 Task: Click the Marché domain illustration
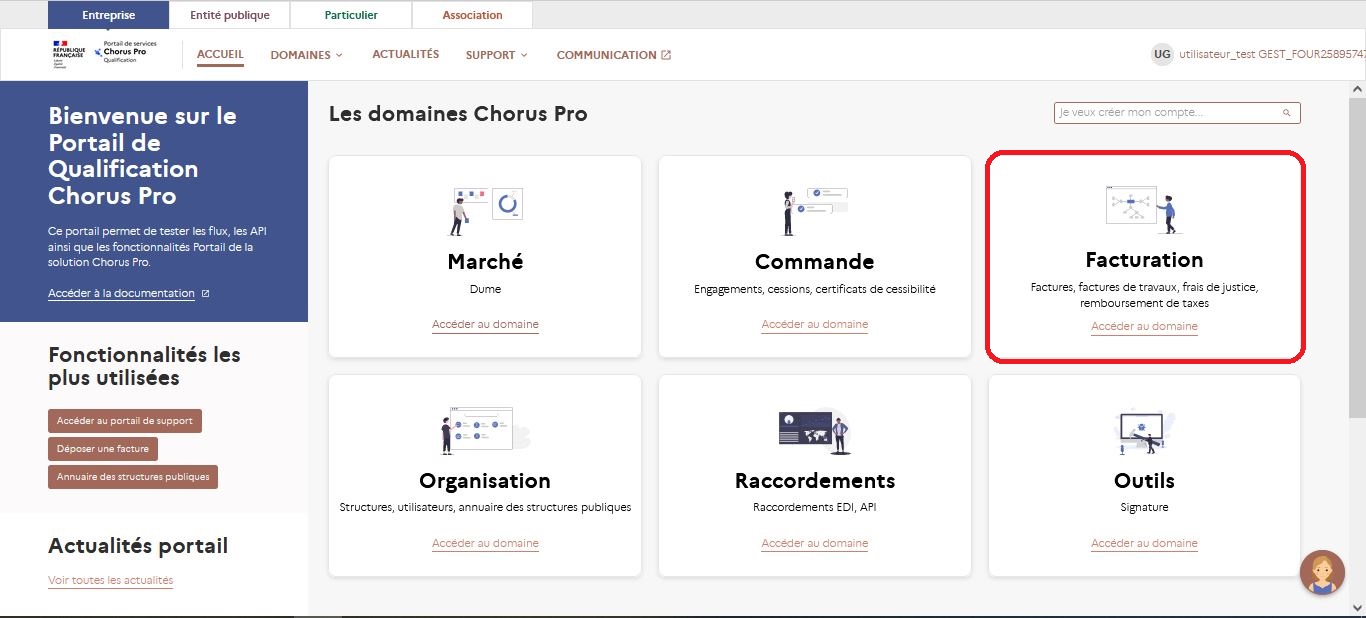[x=485, y=210]
